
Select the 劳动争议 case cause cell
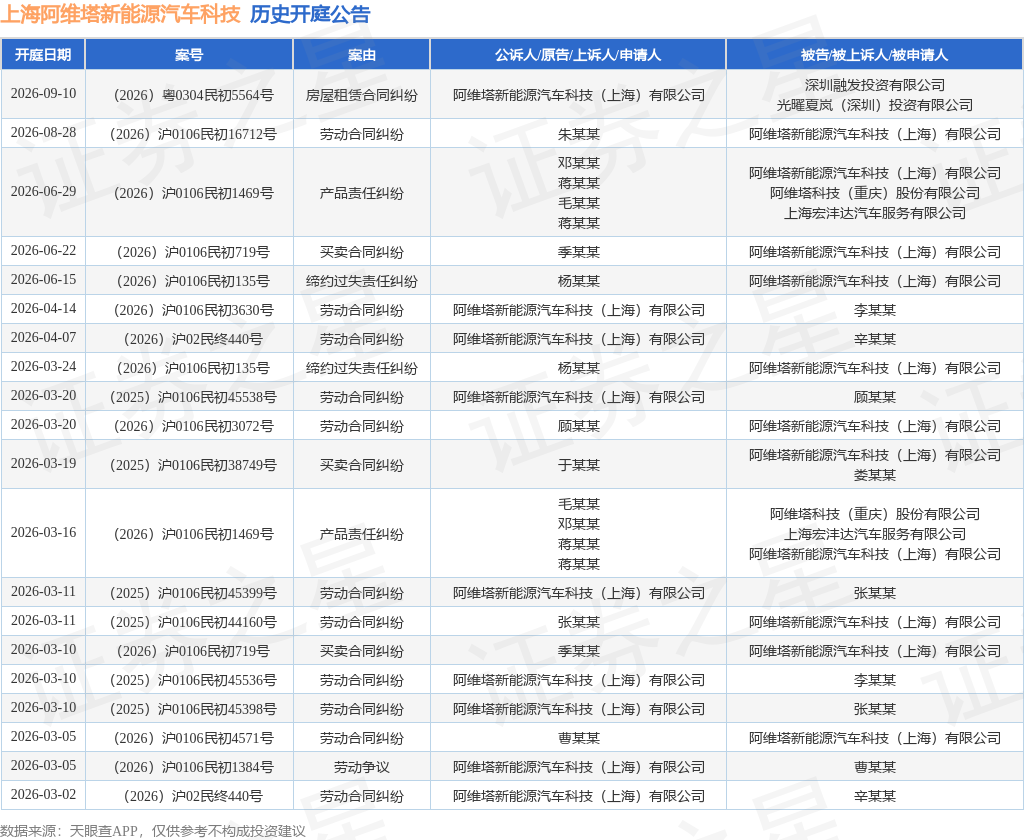point(361,767)
